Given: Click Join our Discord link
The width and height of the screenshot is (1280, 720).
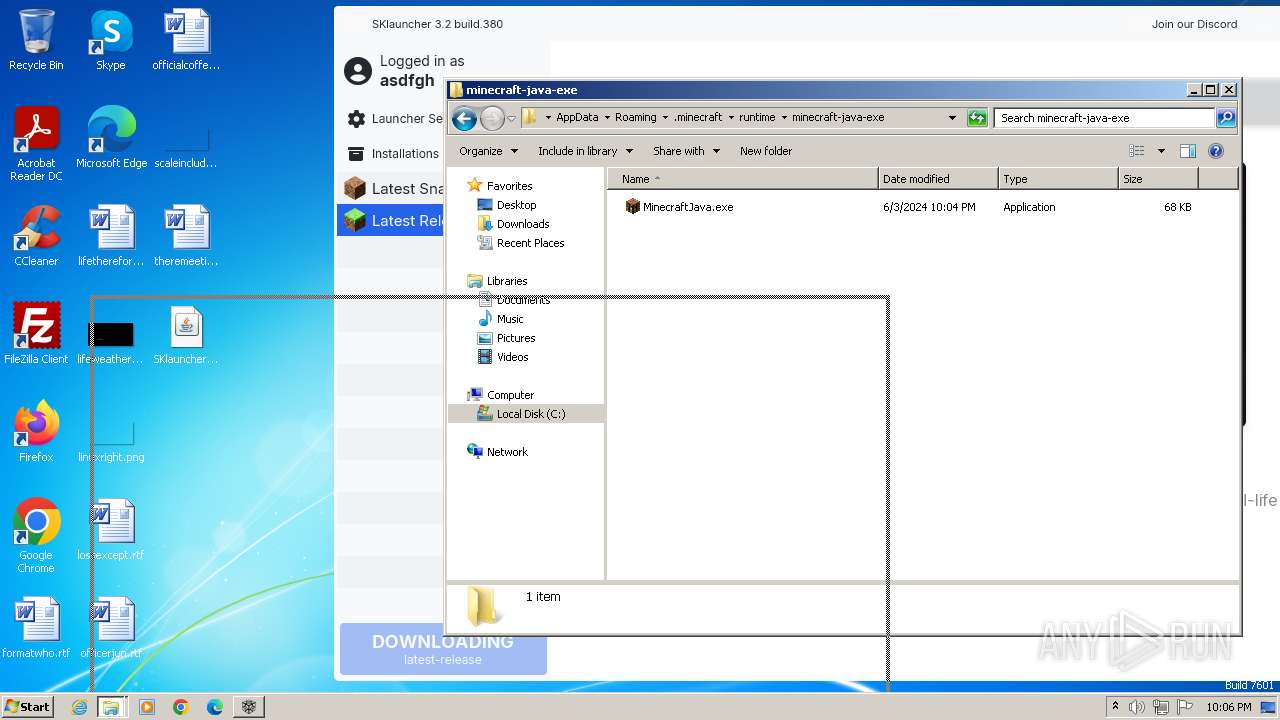Looking at the screenshot, I should click(1194, 24).
